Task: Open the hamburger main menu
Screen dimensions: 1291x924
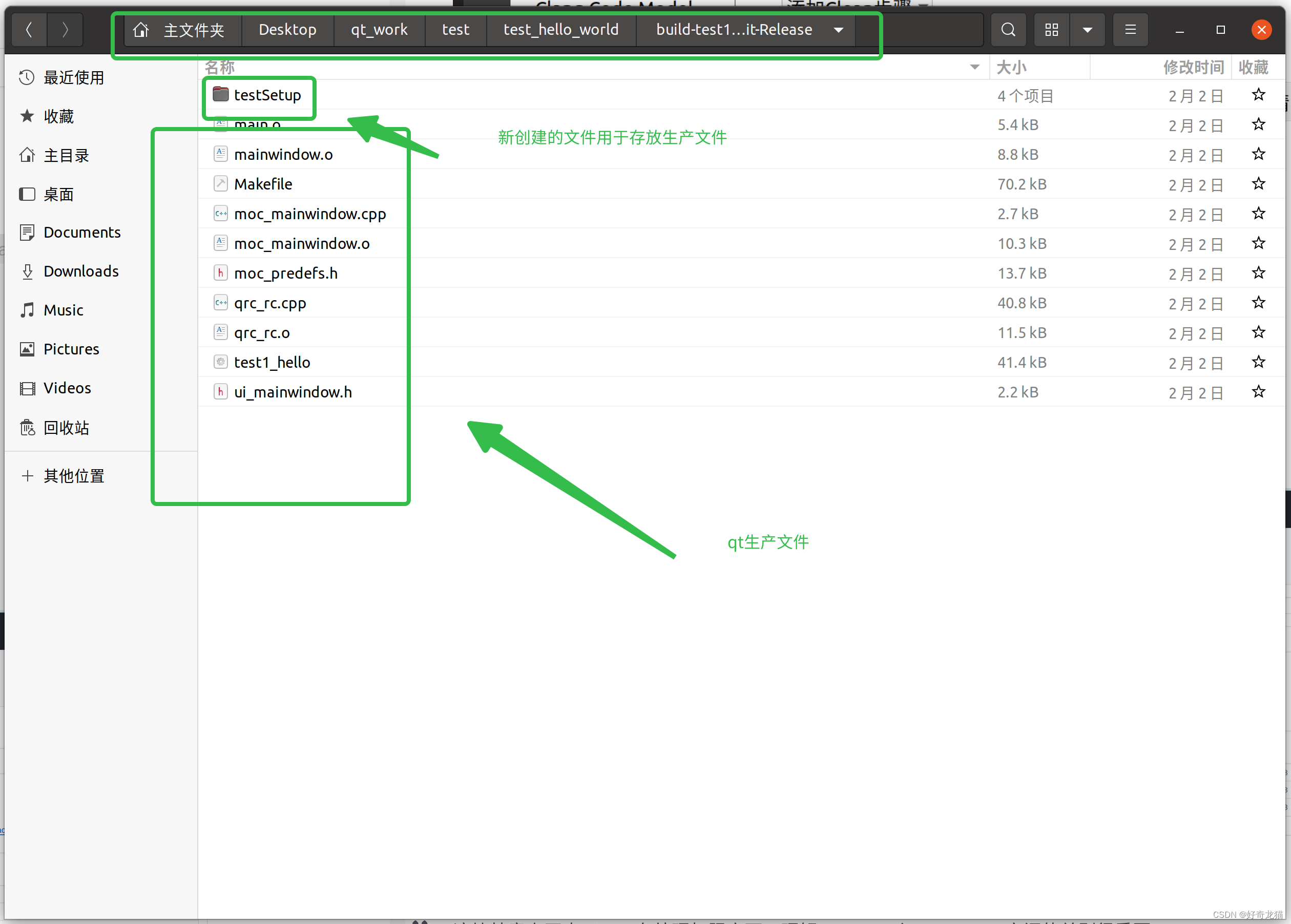Action: click(1130, 30)
